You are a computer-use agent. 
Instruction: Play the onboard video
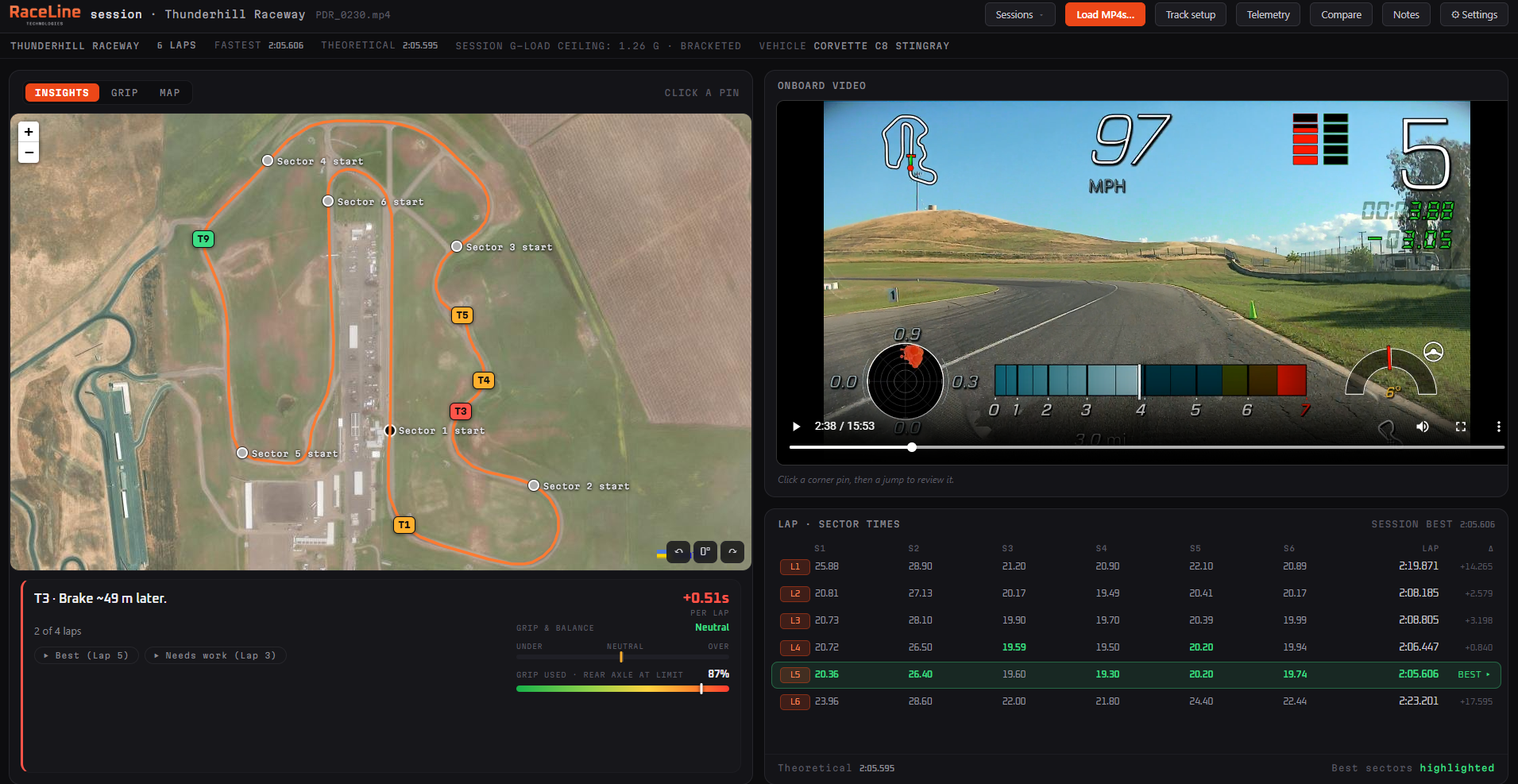pos(797,427)
